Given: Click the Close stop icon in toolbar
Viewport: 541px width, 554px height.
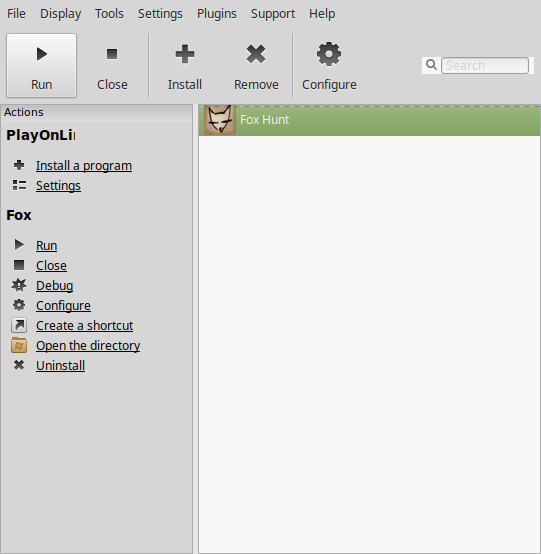Looking at the screenshot, I should tap(112, 54).
